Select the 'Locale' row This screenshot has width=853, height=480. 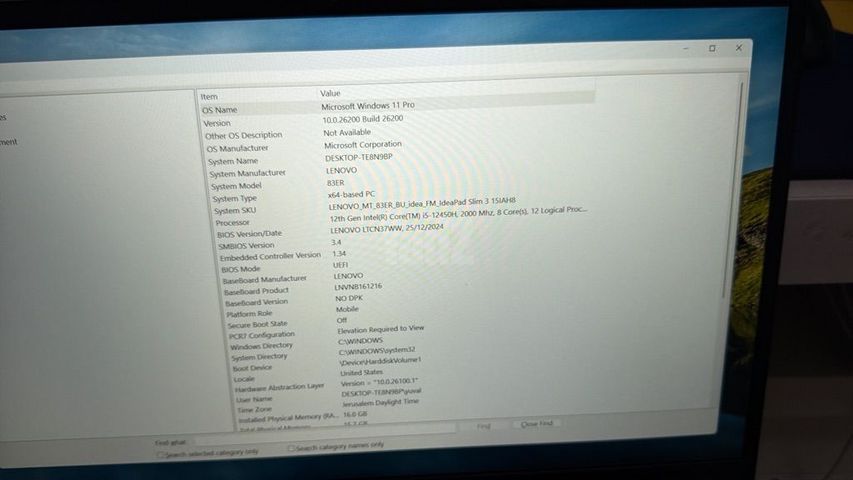(x=244, y=379)
